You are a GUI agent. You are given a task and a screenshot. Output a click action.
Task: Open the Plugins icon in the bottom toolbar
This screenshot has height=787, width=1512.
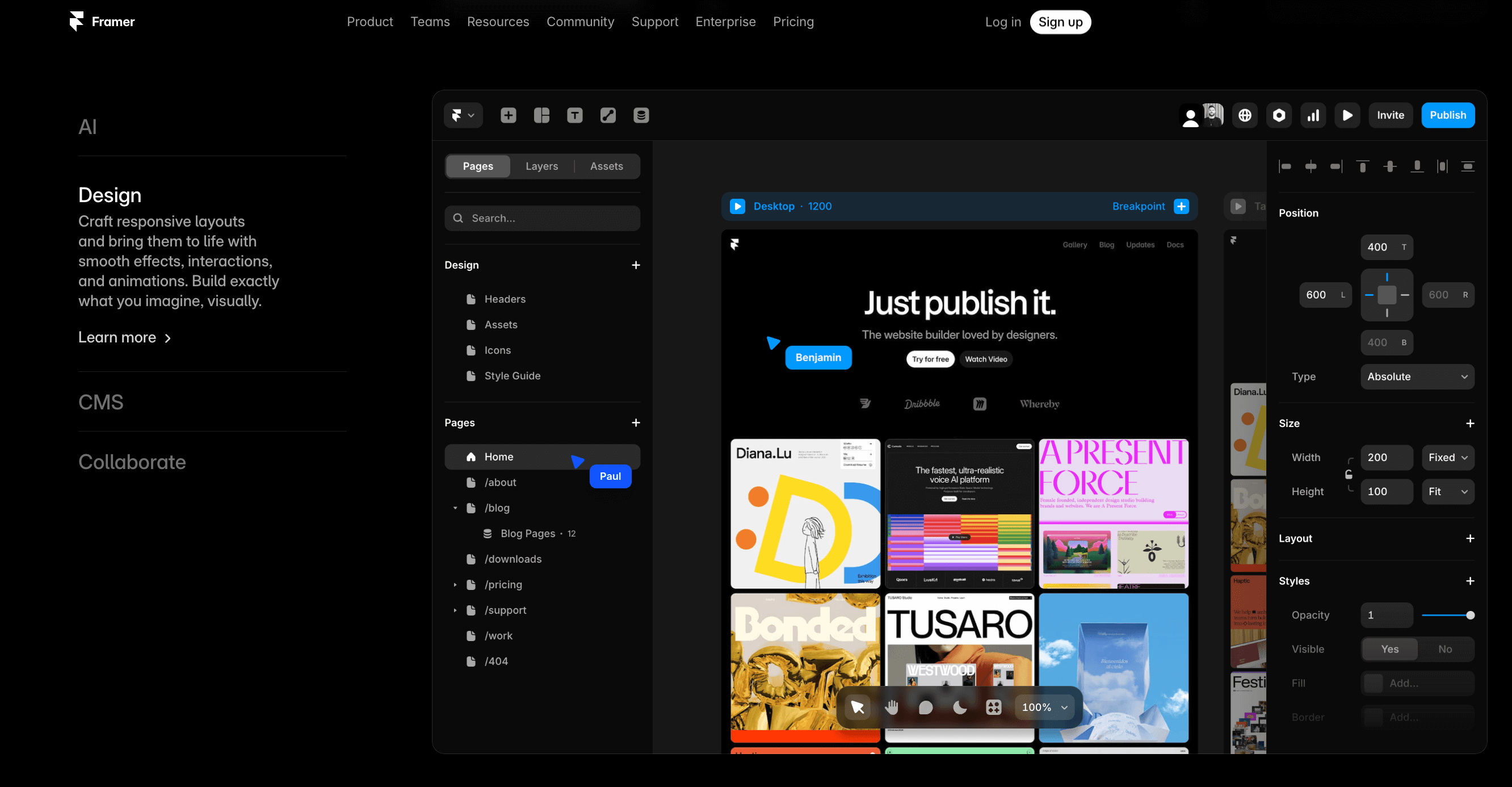pos(994,707)
